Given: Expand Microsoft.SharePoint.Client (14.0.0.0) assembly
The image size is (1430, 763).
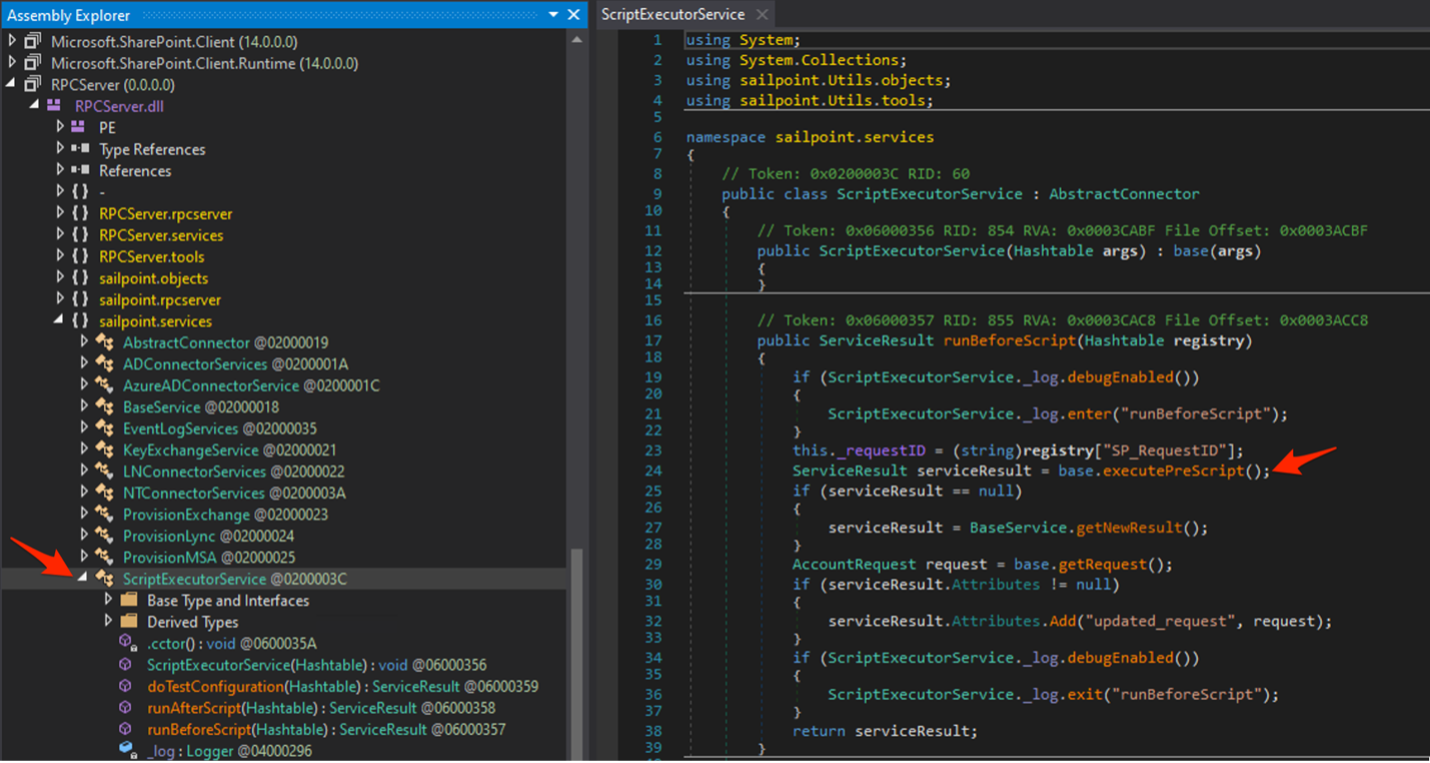Looking at the screenshot, I should (x=12, y=42).
